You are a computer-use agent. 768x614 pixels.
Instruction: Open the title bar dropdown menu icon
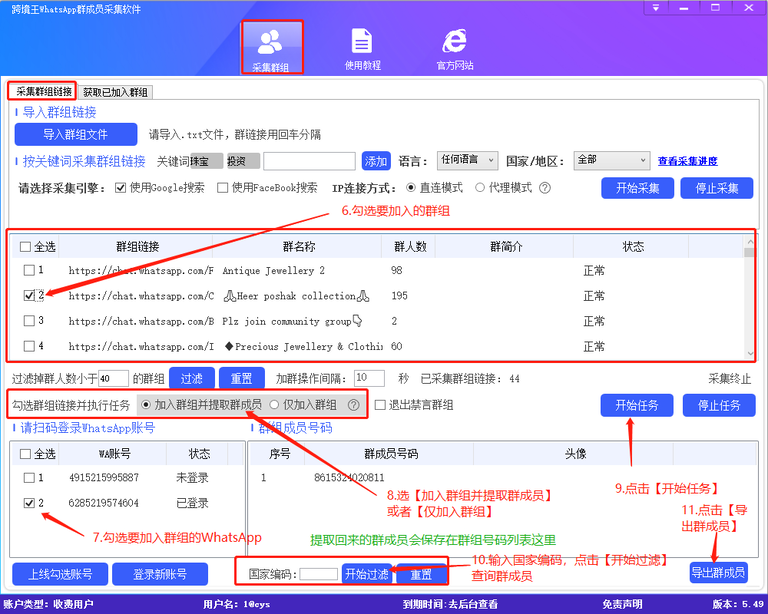pyautogui.click(x=656, y=8)
